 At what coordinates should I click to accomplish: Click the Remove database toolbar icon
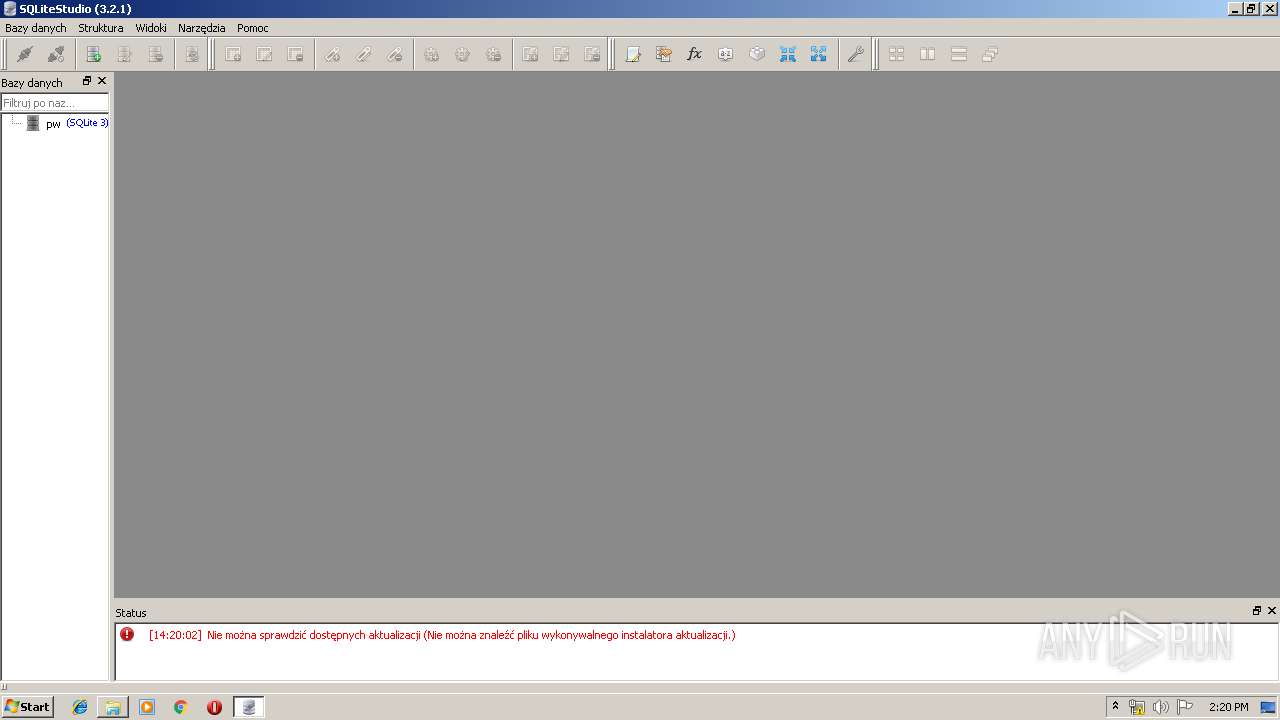[155, 54]
